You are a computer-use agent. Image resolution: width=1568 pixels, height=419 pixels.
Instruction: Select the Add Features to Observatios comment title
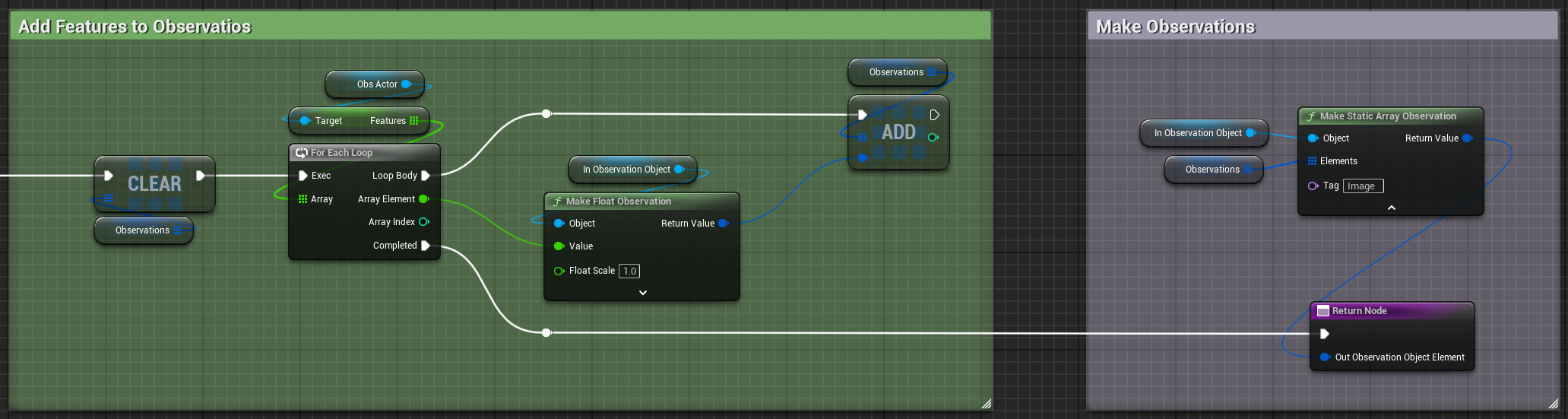[135, 27]
